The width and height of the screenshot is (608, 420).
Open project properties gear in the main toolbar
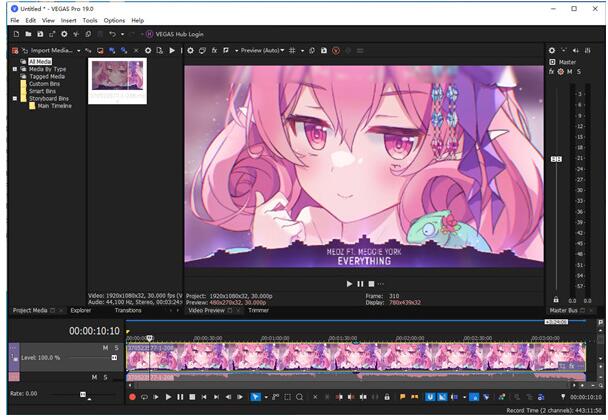tap(64, 34)
